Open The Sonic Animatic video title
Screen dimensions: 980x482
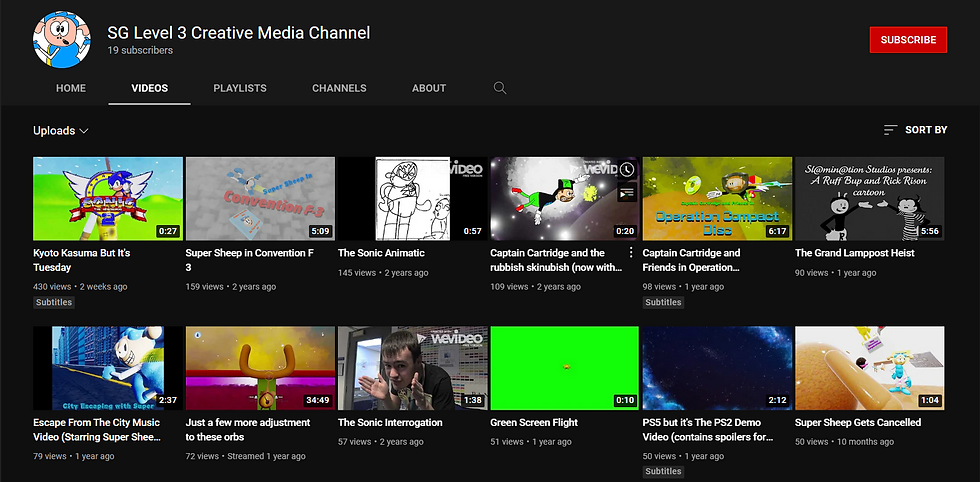[x=381, y=253]
